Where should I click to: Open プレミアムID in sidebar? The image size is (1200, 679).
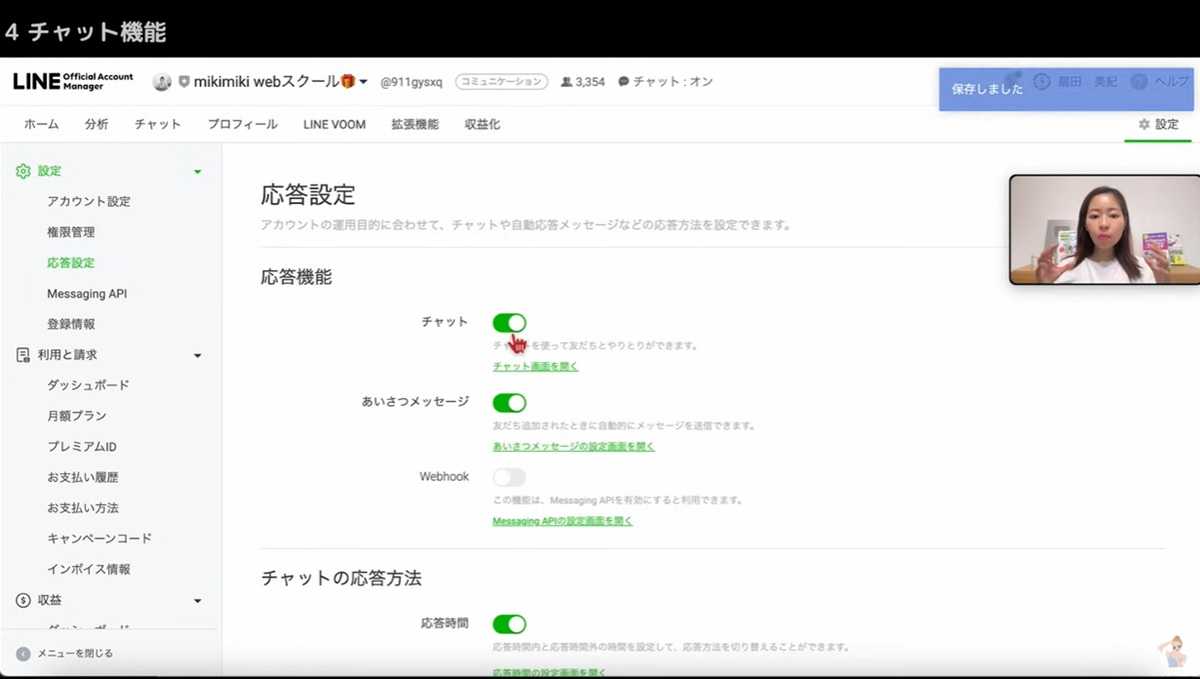pyautogui.click(x=82, y=447)
